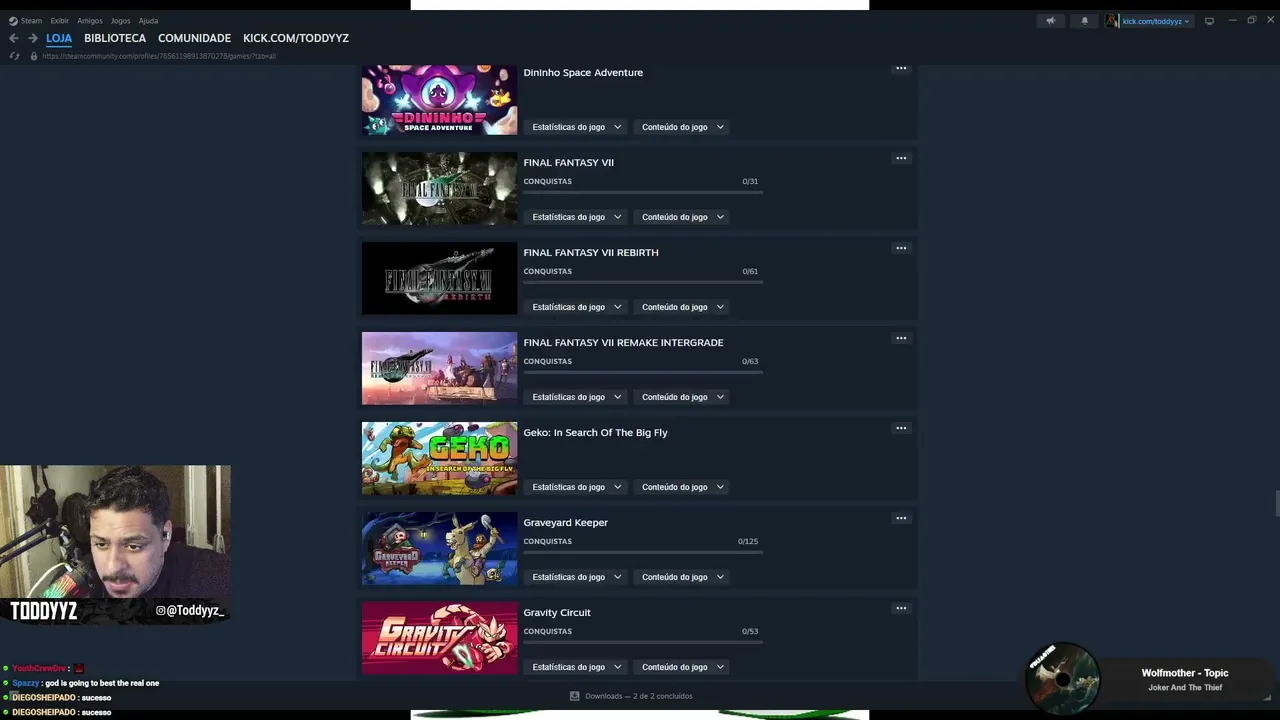Open the KICK.COM/TODDYYZ profile tab
This screenshot has height=720, width=1280.
coord(296,38)
